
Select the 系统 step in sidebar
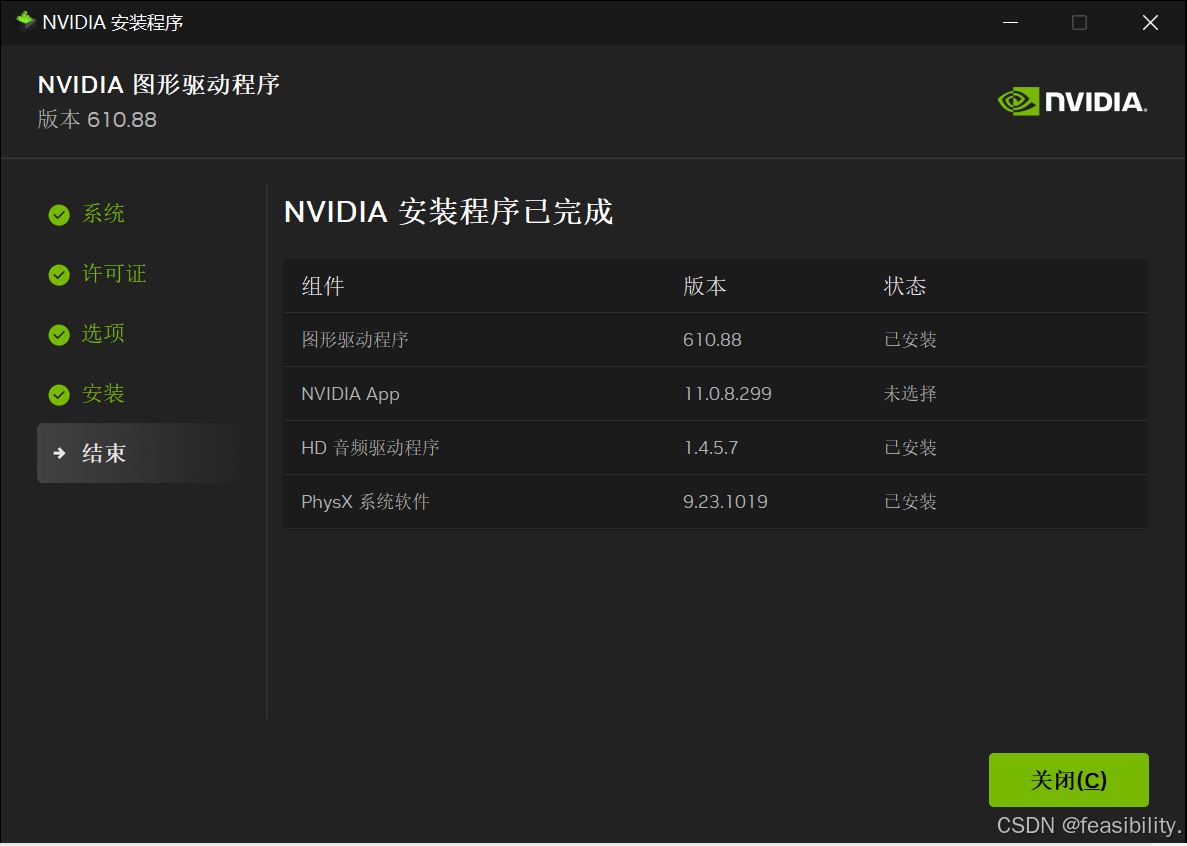point(103,213)
